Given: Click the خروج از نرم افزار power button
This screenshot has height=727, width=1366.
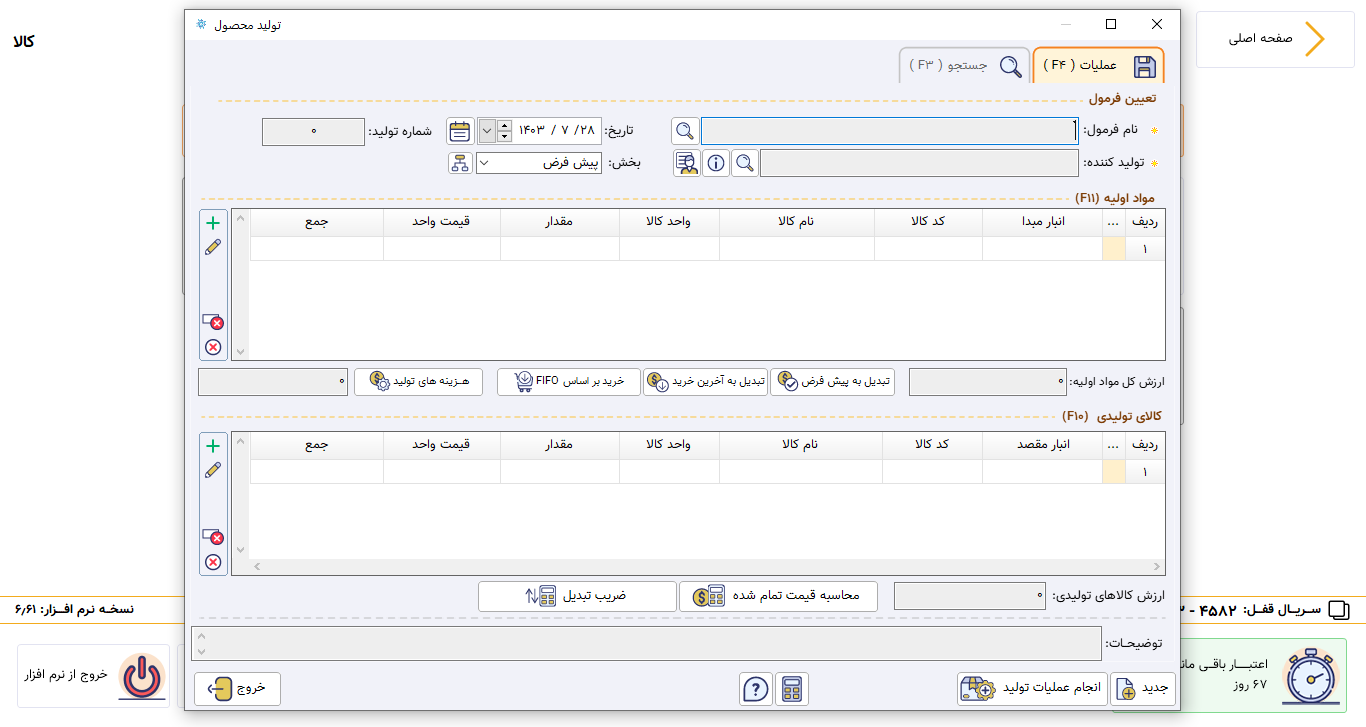Looking at the screenshot, I should coord(94,676).
